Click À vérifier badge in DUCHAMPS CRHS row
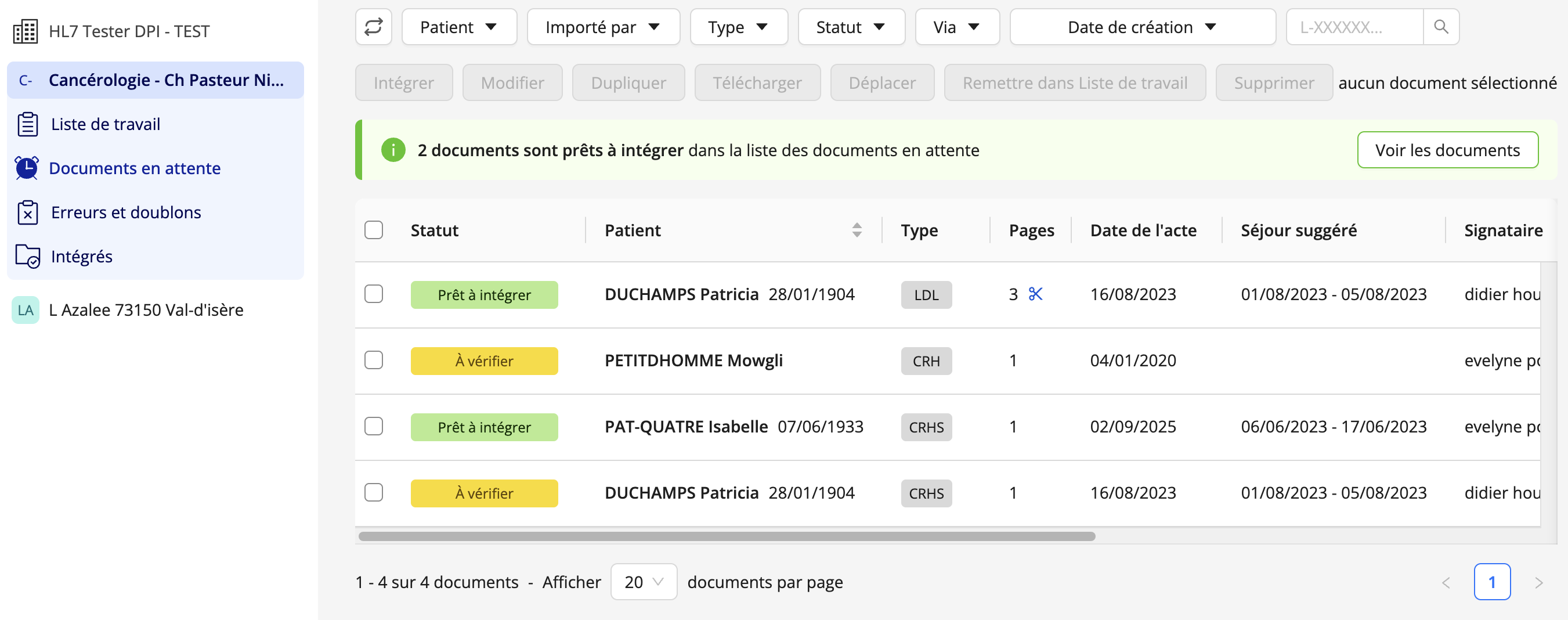 484,493
